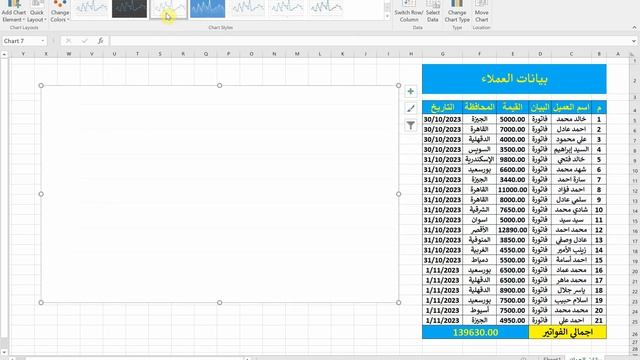640x360 pixels.
Task: Select the cell with value 11000.00
Action: pyautogui.click(x=513, y=190)
